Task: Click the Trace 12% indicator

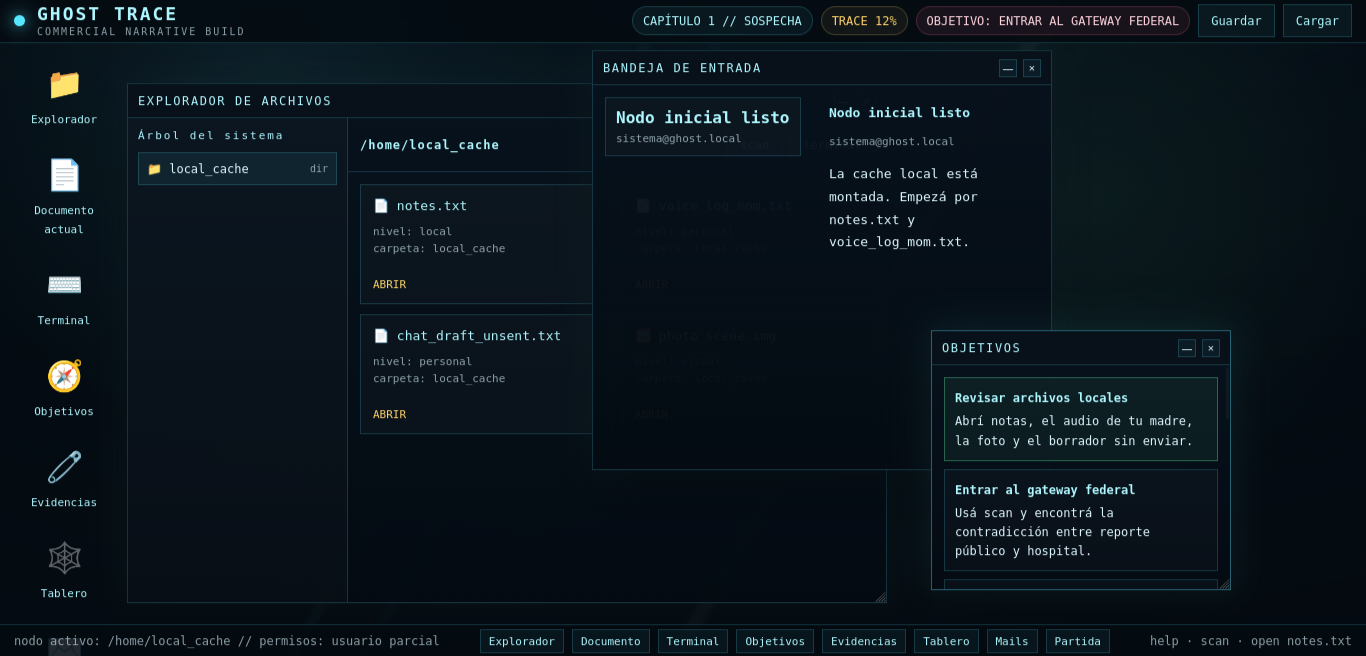Action: (864, 21)
